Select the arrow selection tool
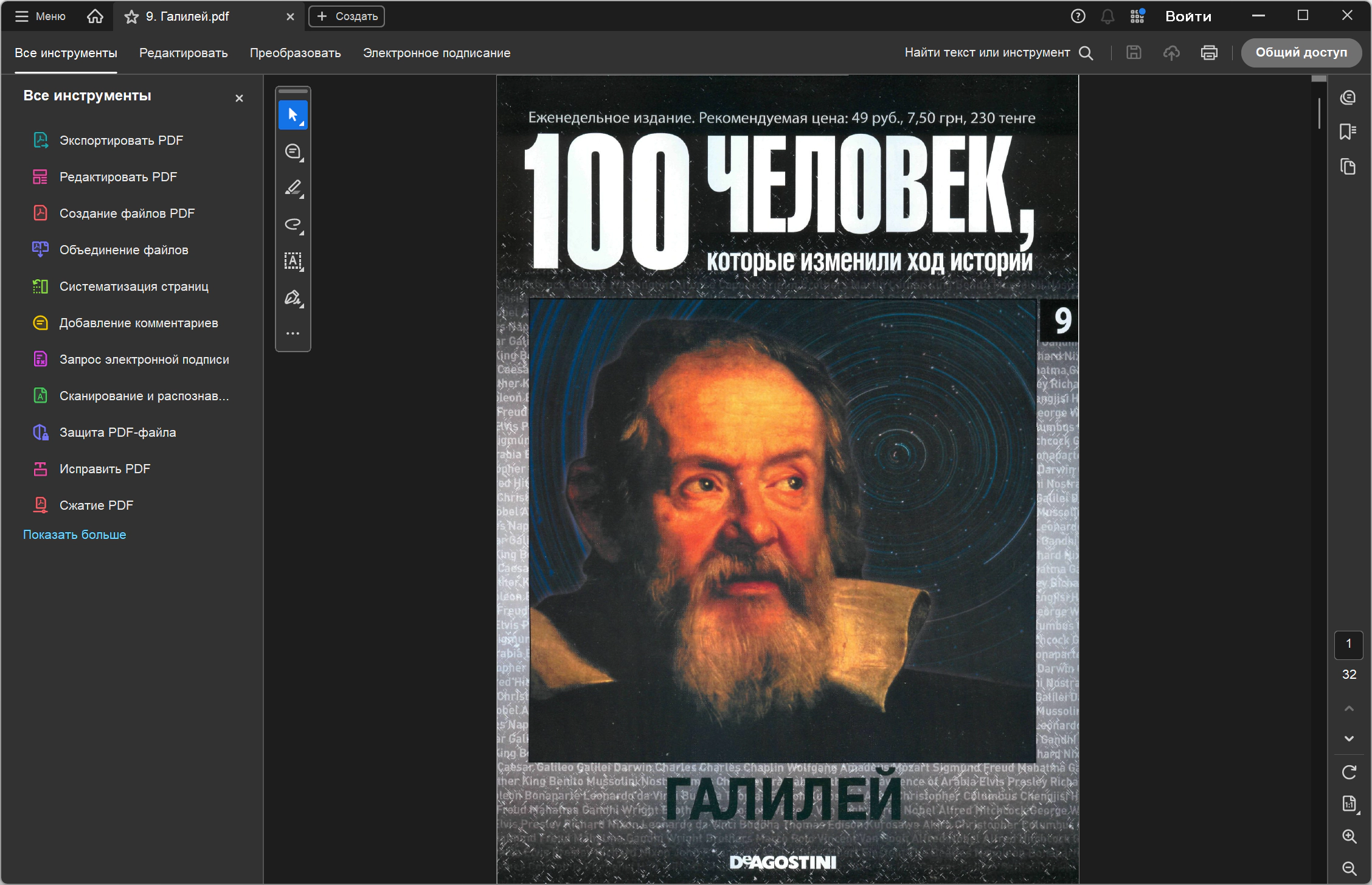The image size is (1372, 885). 293,115
